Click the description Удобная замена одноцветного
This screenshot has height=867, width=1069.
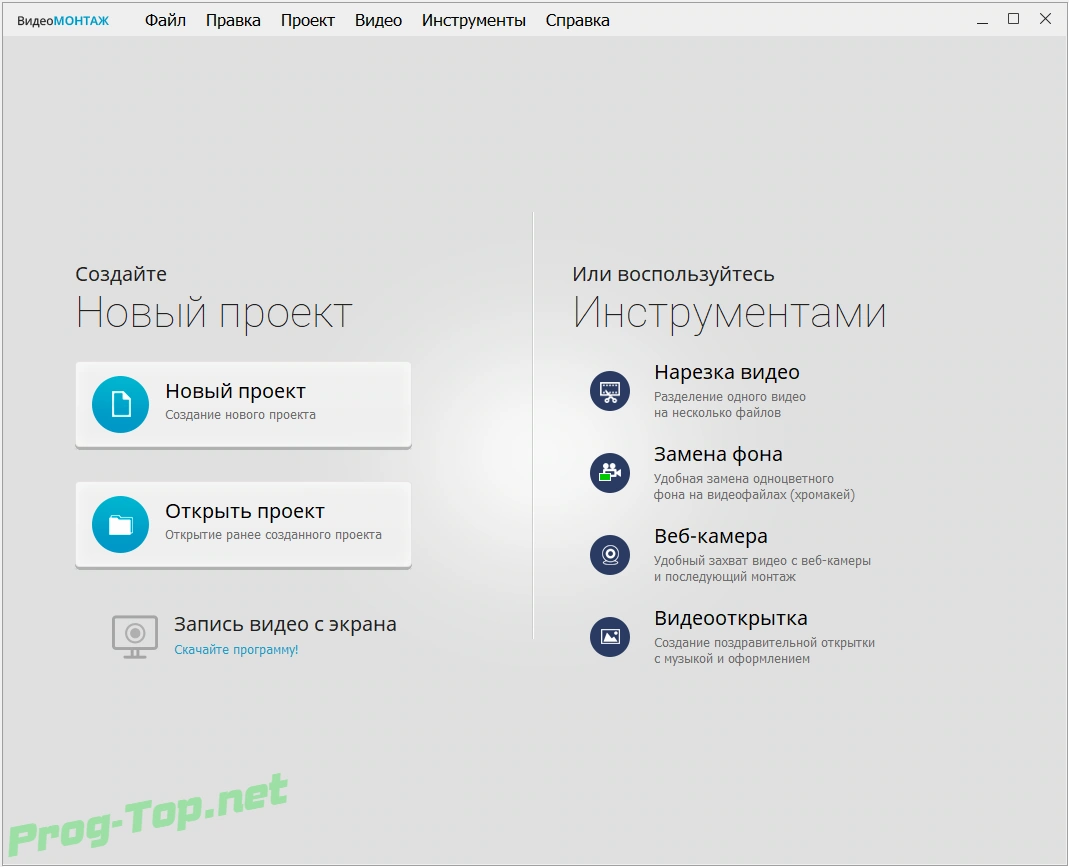[744, 478]
